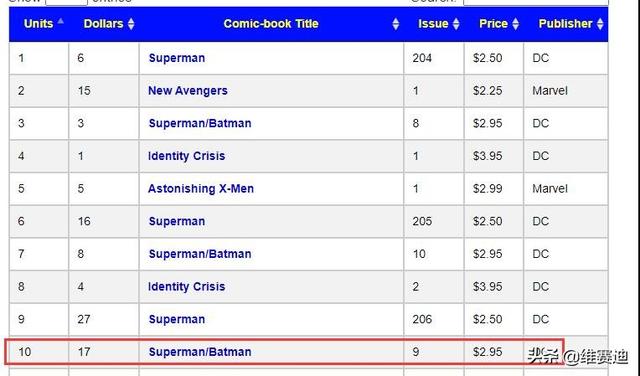This screenshot has width=640, height=376.
Task: Sort by Publisher using its arrows
Action: 600,24
